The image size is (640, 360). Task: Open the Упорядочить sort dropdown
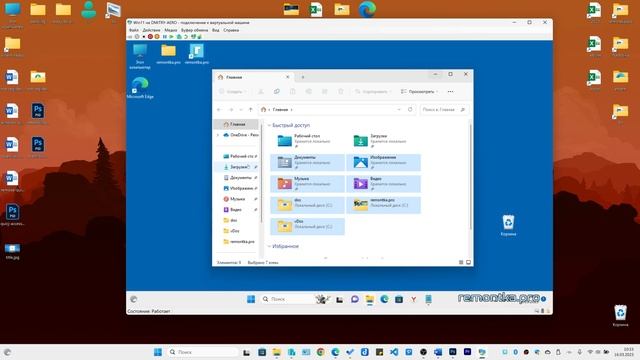pyautogui.click(x=373, y=92)
